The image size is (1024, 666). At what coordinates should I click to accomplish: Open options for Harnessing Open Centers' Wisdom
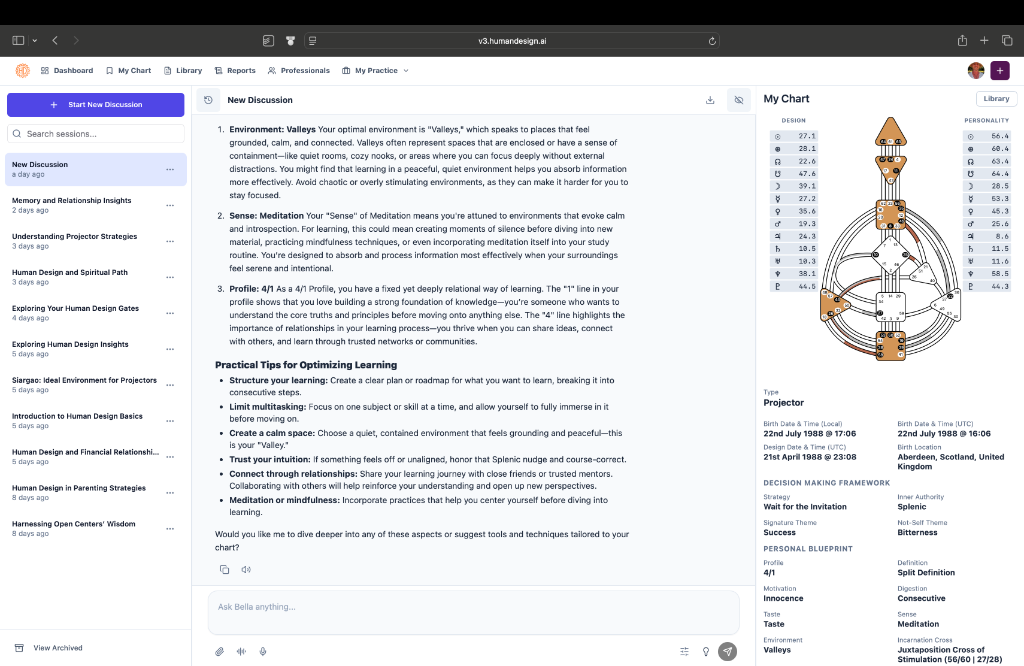coord(170,528)
